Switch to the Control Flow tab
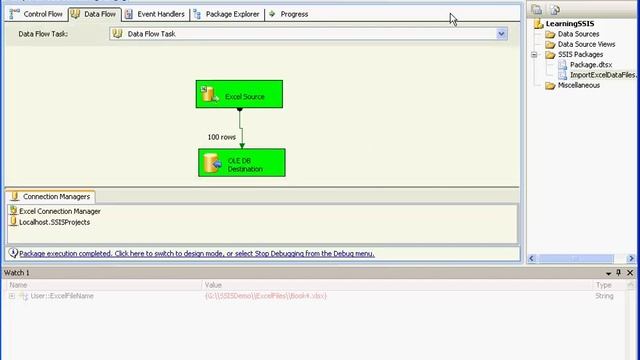Viewport: 640px width, 360px height. 36,14
